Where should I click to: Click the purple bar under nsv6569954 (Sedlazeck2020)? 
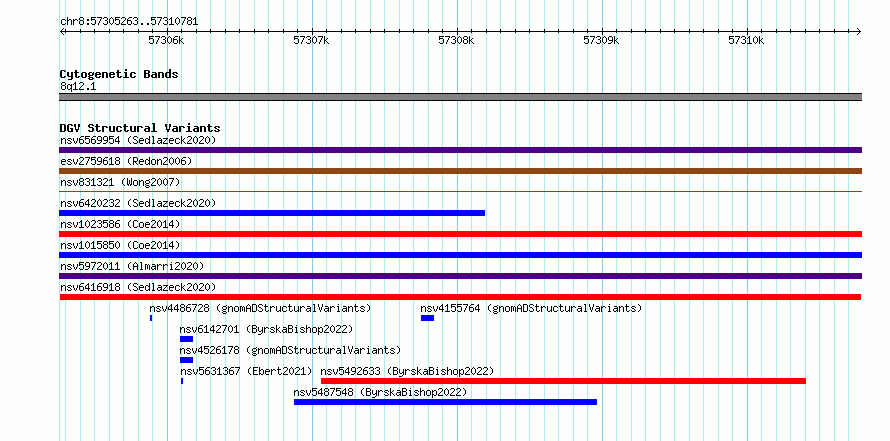point(460,150)
